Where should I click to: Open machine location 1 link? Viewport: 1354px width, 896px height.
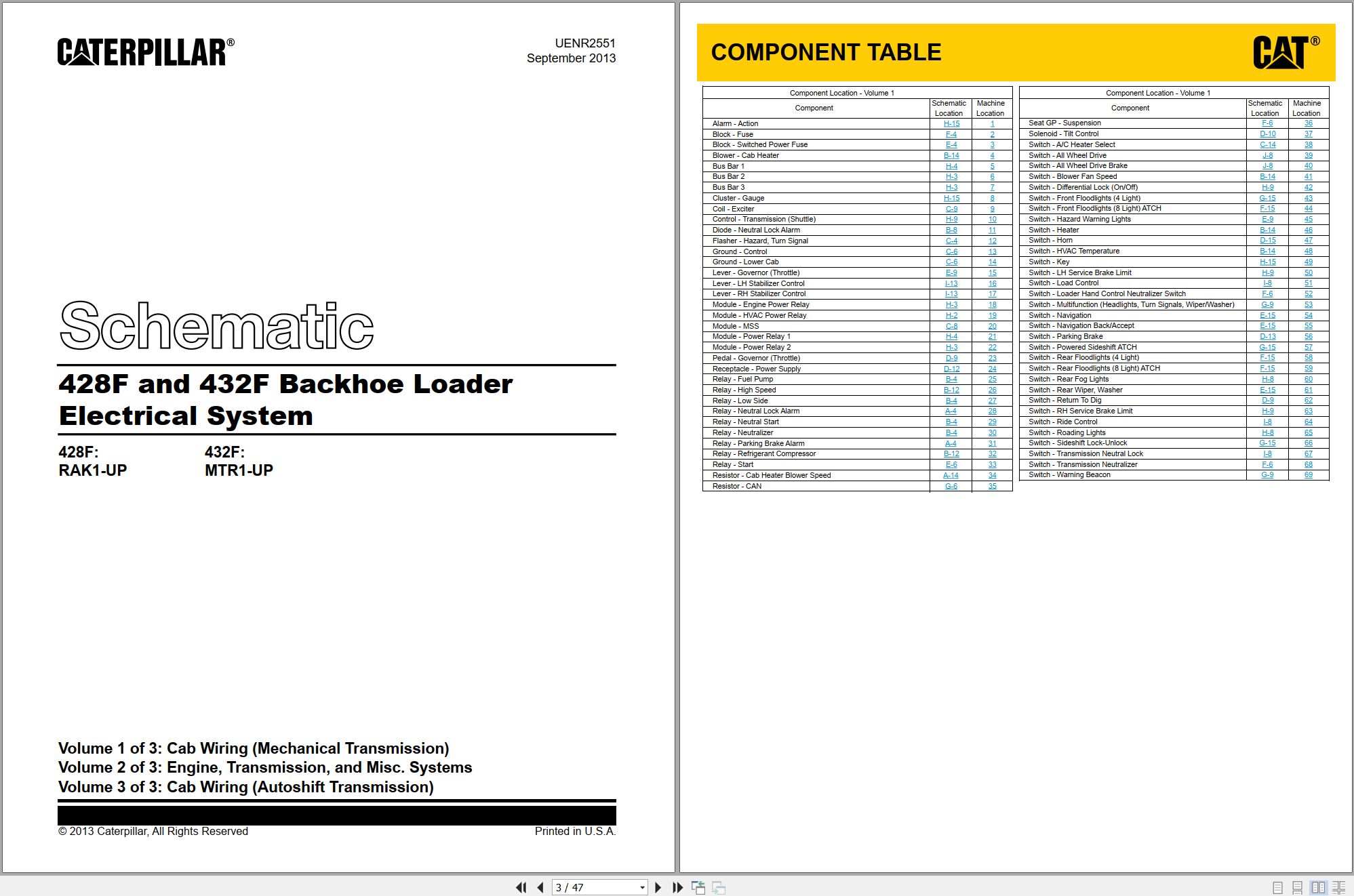[x=992, y=123]
